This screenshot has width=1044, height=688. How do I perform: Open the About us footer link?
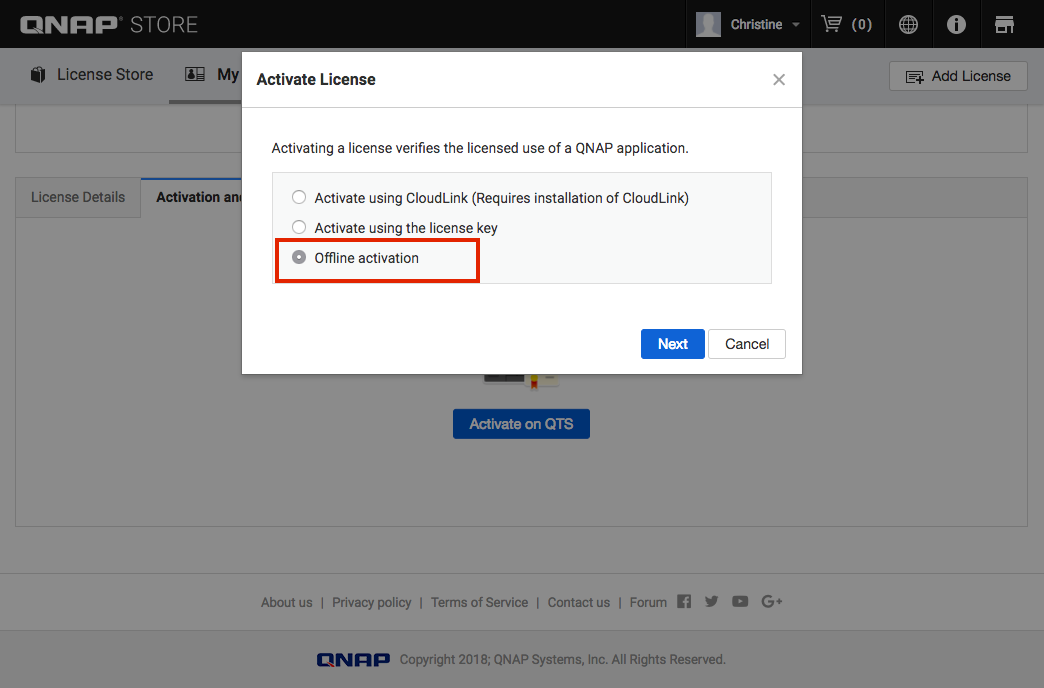pos(286,602)
